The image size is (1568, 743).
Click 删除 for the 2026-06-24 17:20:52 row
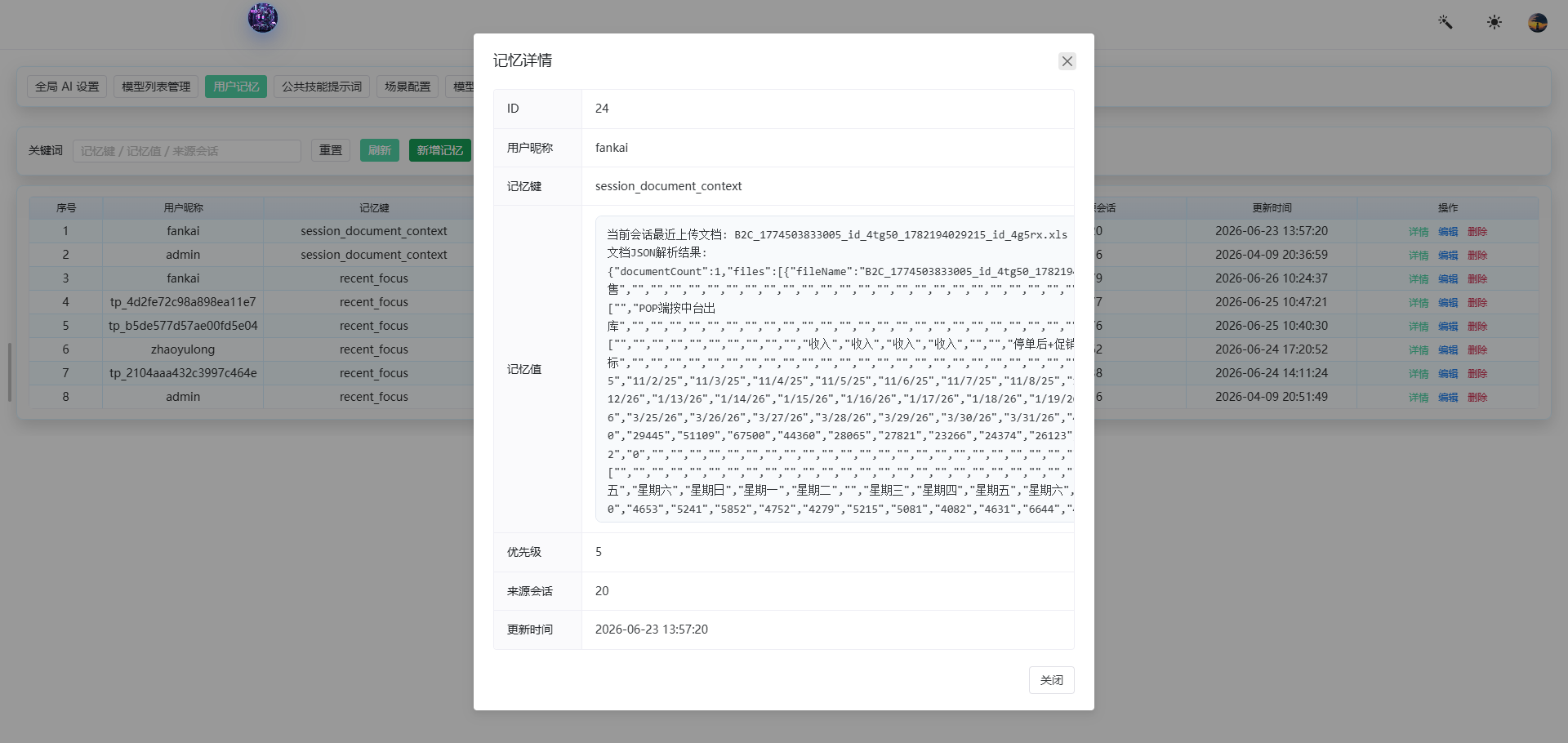click(1477, 350)
